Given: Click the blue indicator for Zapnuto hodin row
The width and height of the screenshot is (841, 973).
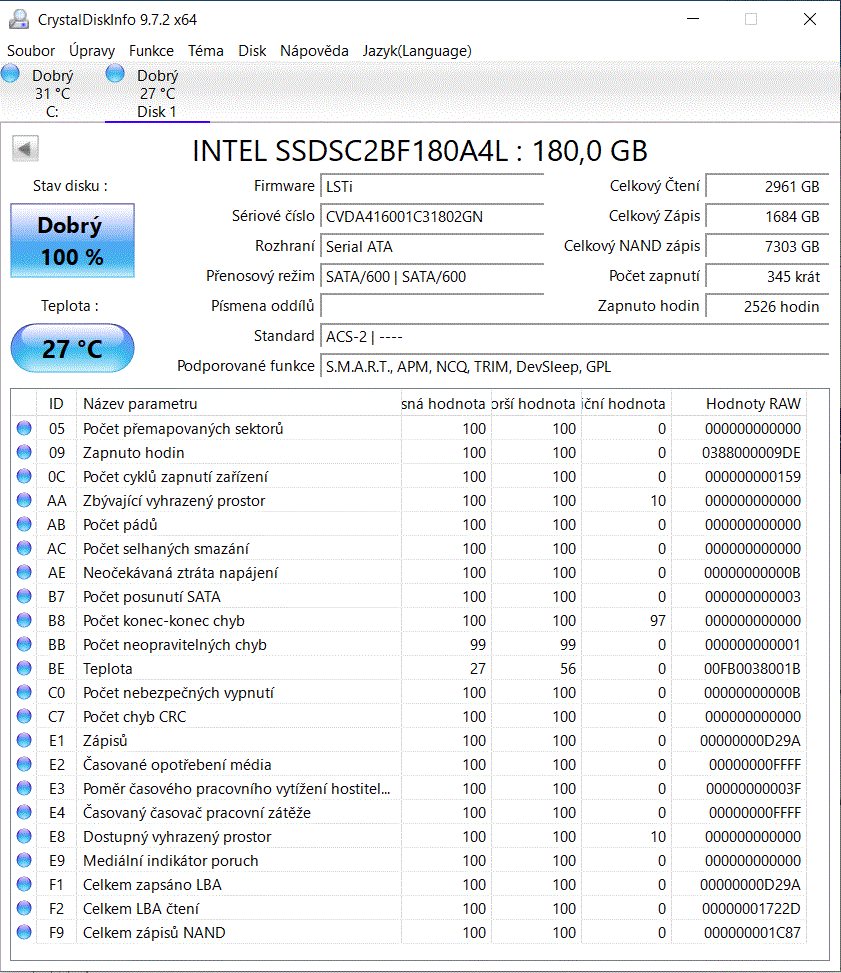Looking at the screenshot, I should tap(22, 452).
